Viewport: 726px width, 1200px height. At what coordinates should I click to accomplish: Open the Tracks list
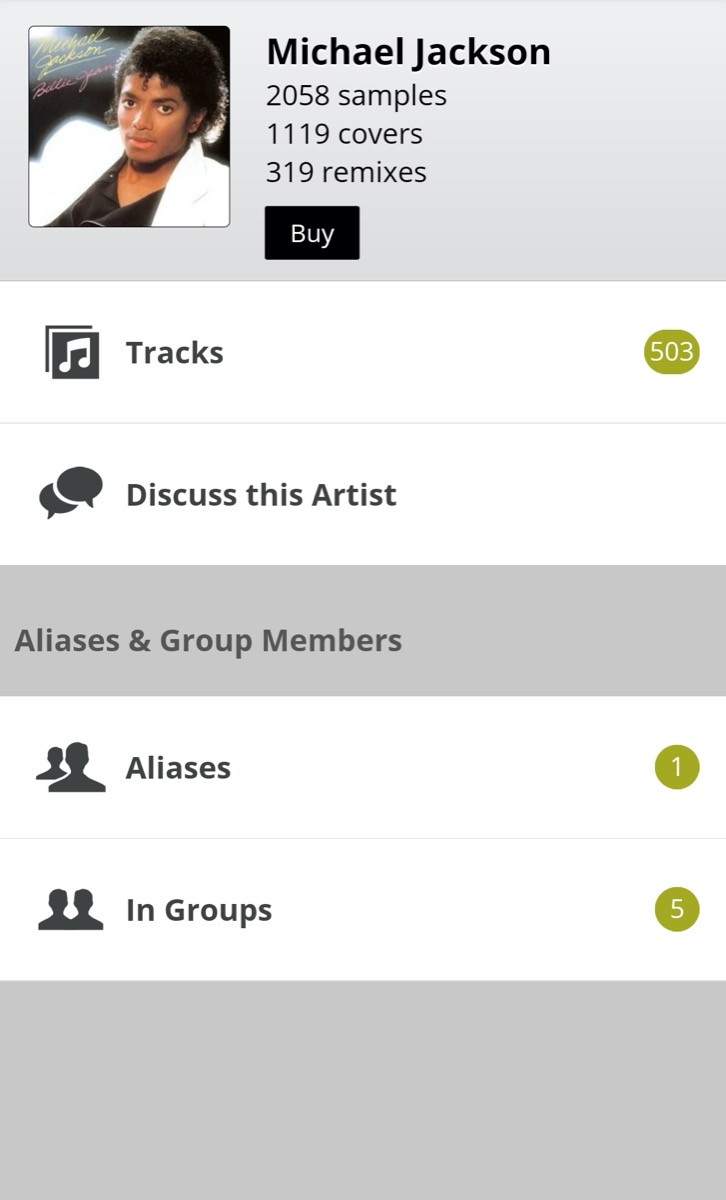tap(175, 353)
